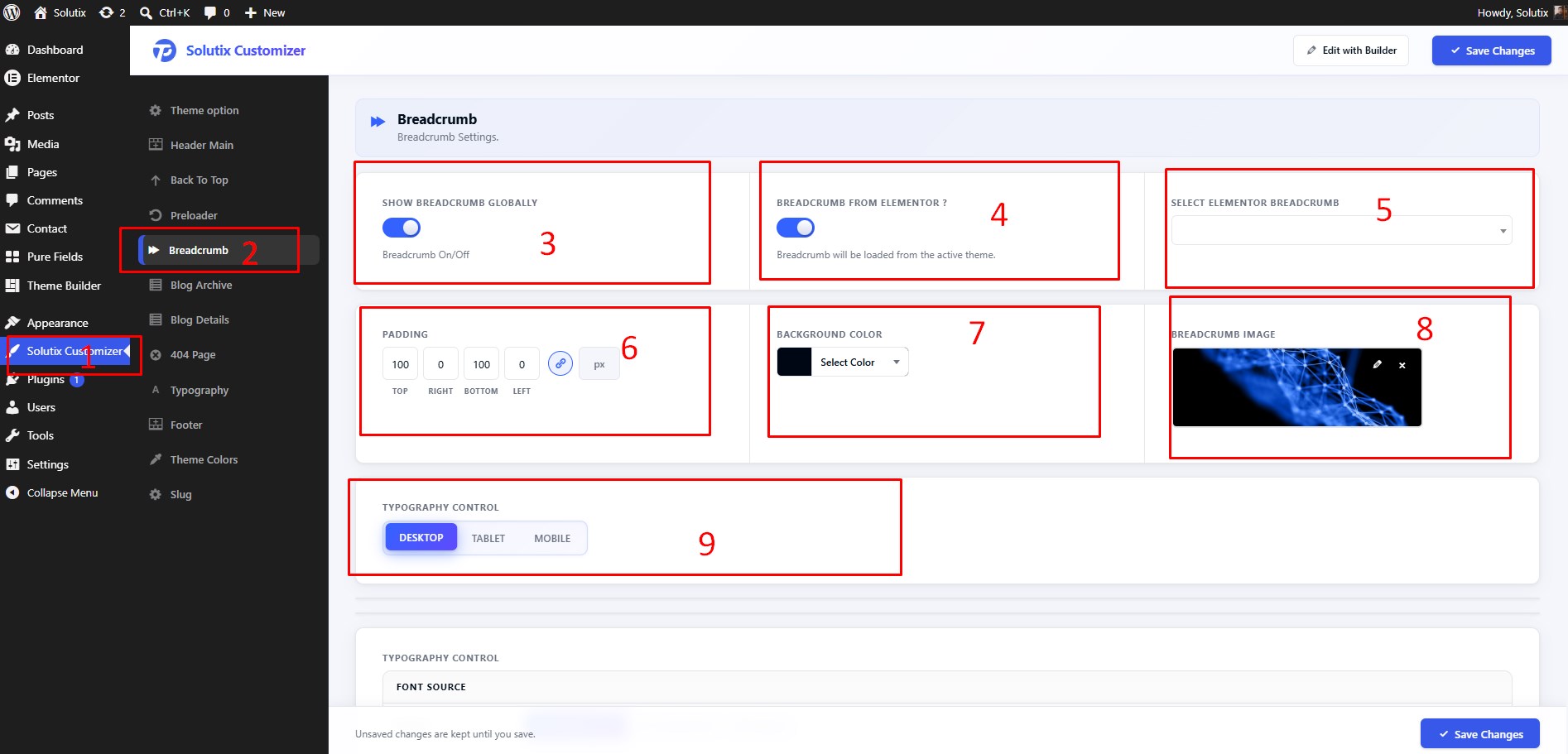This screenshot has width=1568, height=754.
Task: Click Edit with Builder button
Action: click(x=1351, y=50)
